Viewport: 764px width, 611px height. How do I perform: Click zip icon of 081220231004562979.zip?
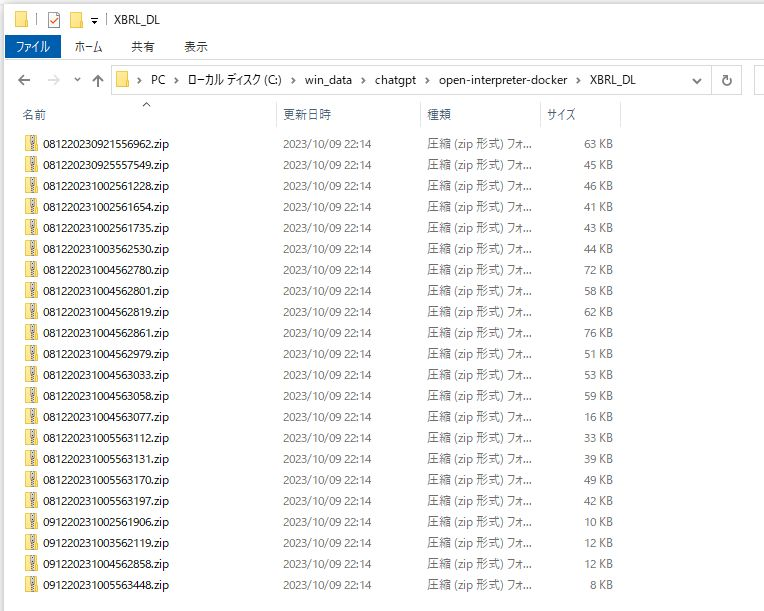pyautogui.click(x=31, y=353)
